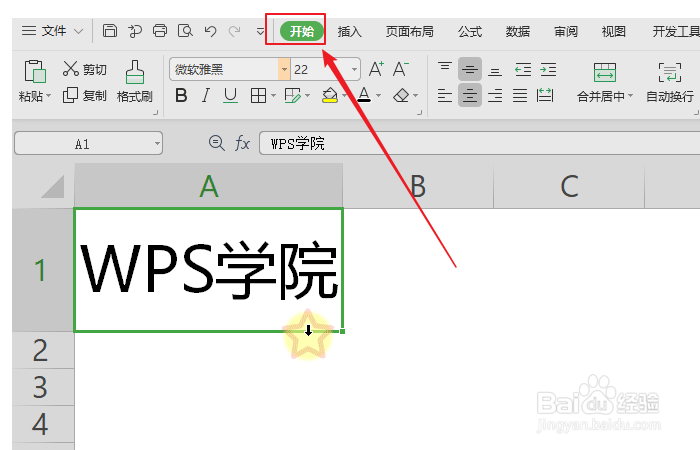
Task: Switch to the 数据 tab
Action: pos(518,31)
